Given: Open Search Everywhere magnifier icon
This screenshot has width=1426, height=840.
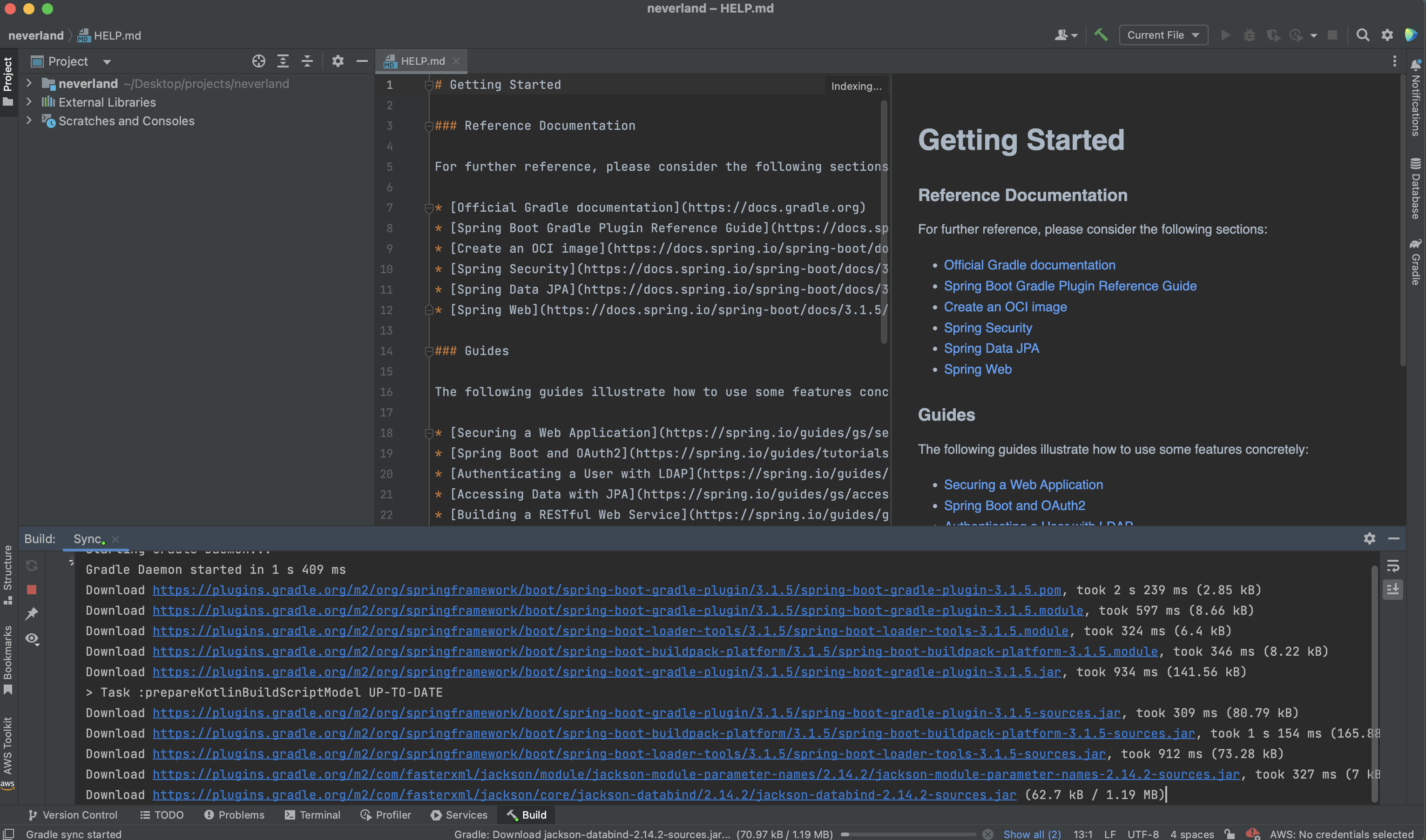Looking at the screenshot, I should (1363, 35).
